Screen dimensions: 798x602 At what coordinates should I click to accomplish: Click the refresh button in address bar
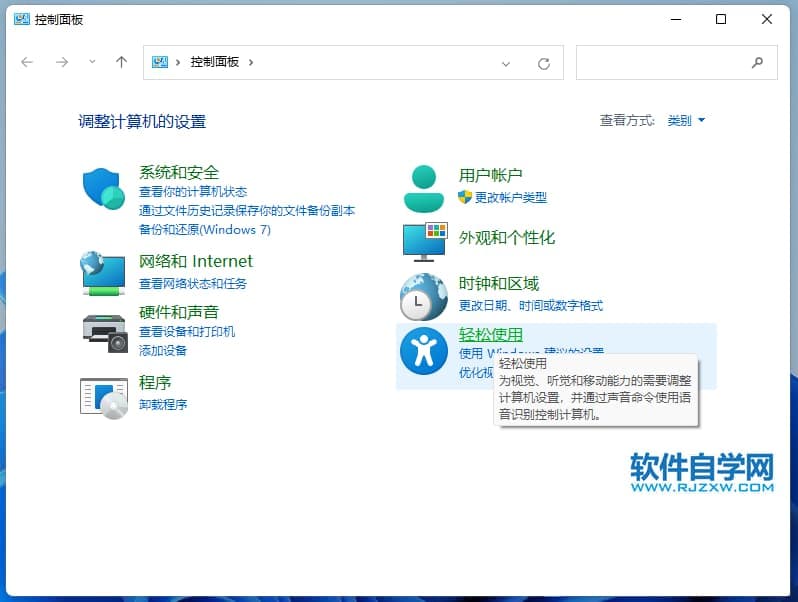pyautogui.click(x=544, y=63)
